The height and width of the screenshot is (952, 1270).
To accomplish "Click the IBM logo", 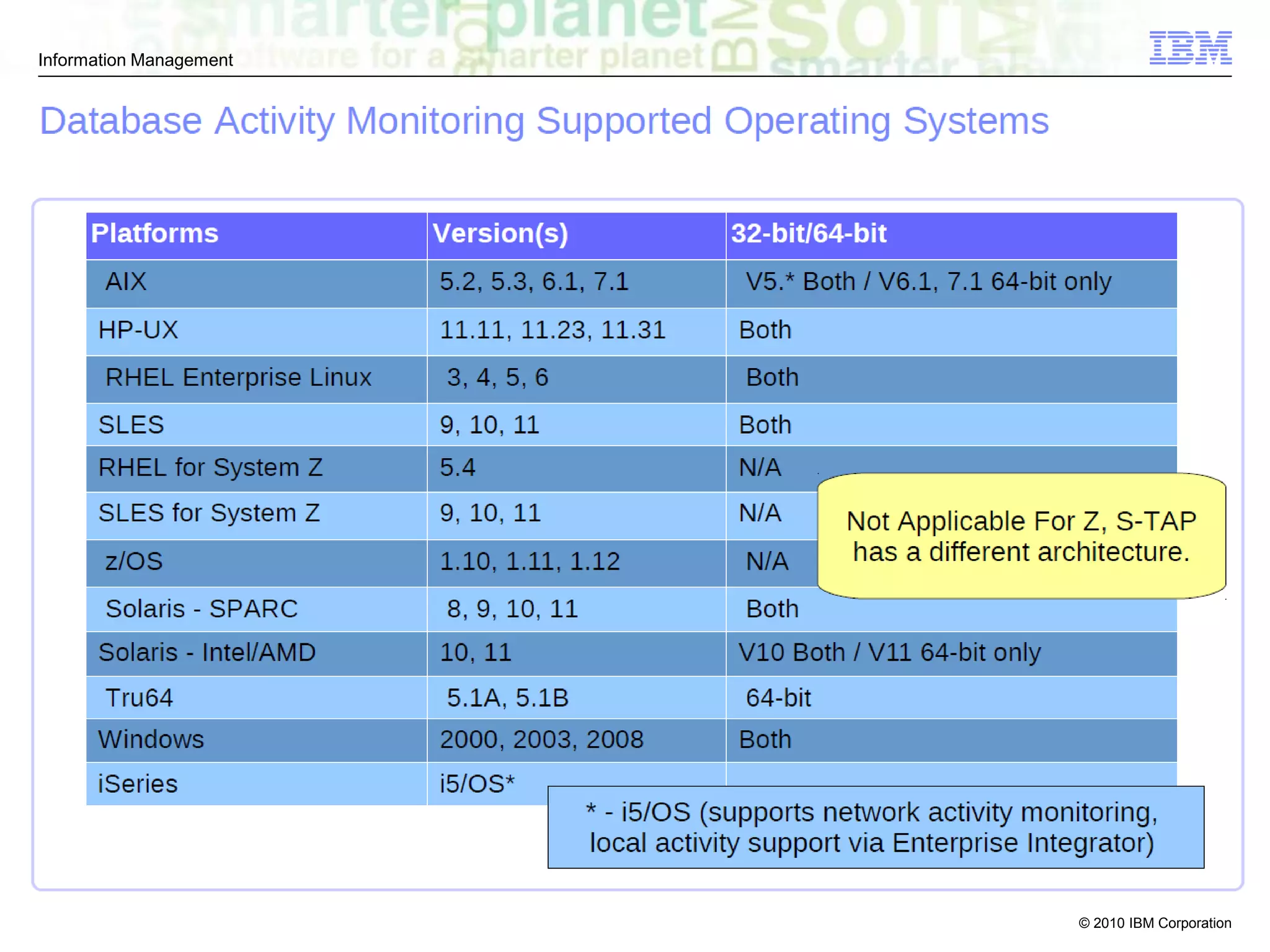I will tap(1190, 48).
